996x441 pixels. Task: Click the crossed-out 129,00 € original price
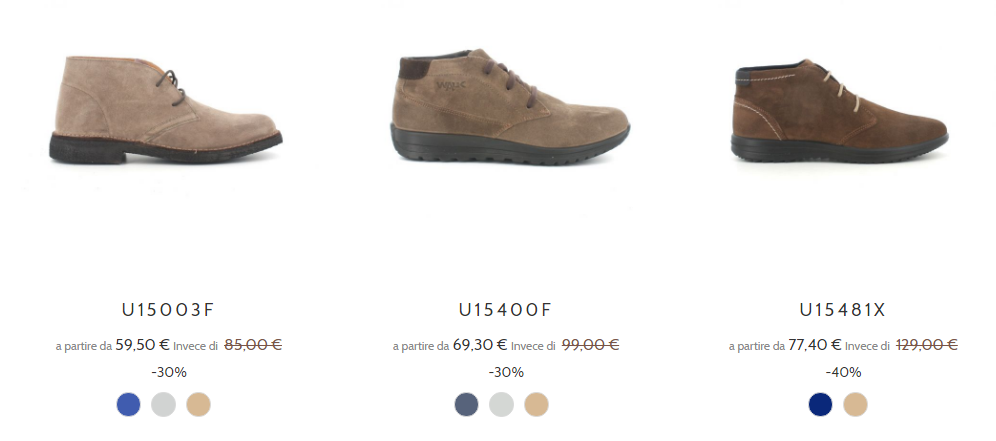927,345
